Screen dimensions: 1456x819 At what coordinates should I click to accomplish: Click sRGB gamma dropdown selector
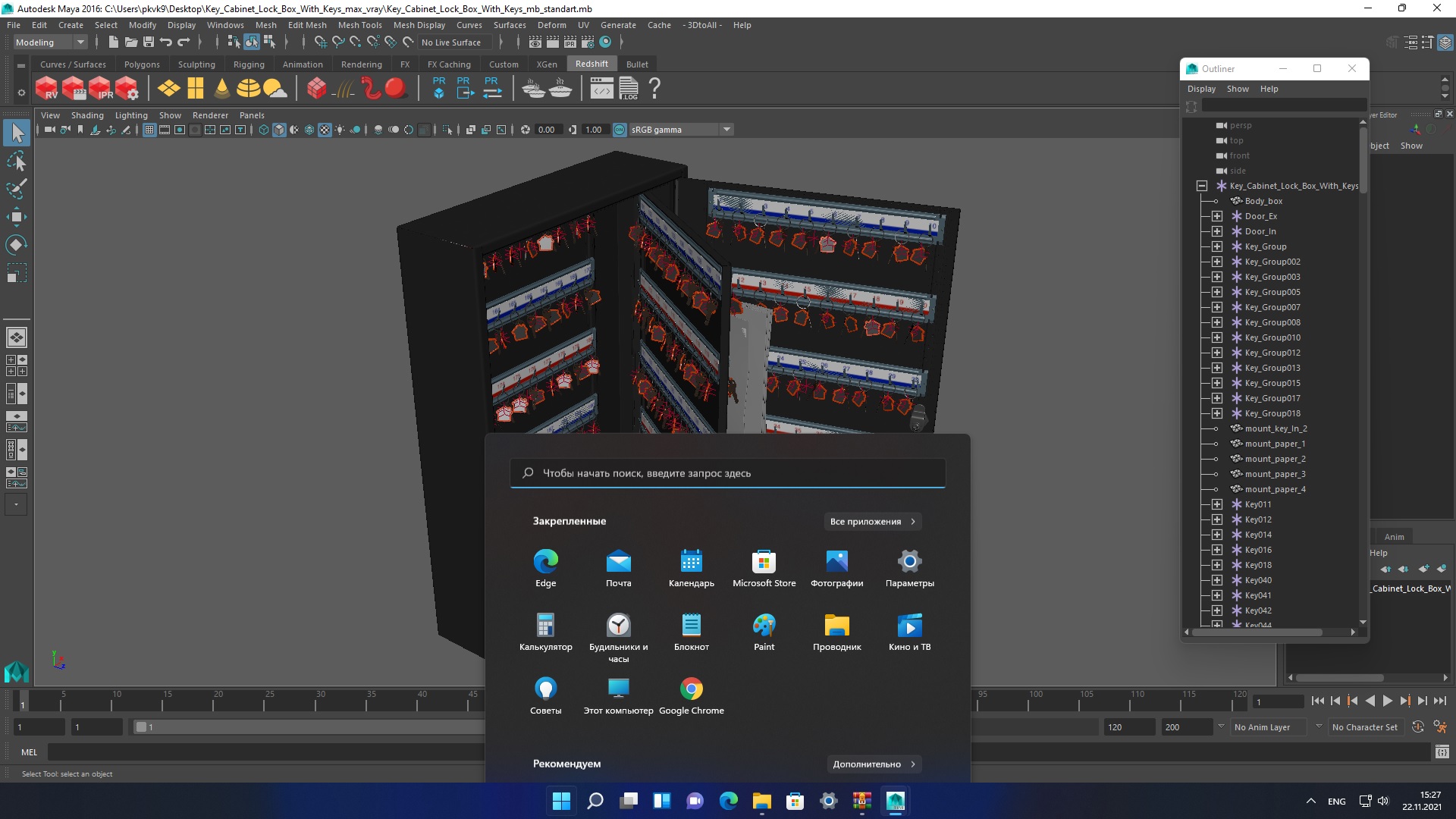coord(680,129)
